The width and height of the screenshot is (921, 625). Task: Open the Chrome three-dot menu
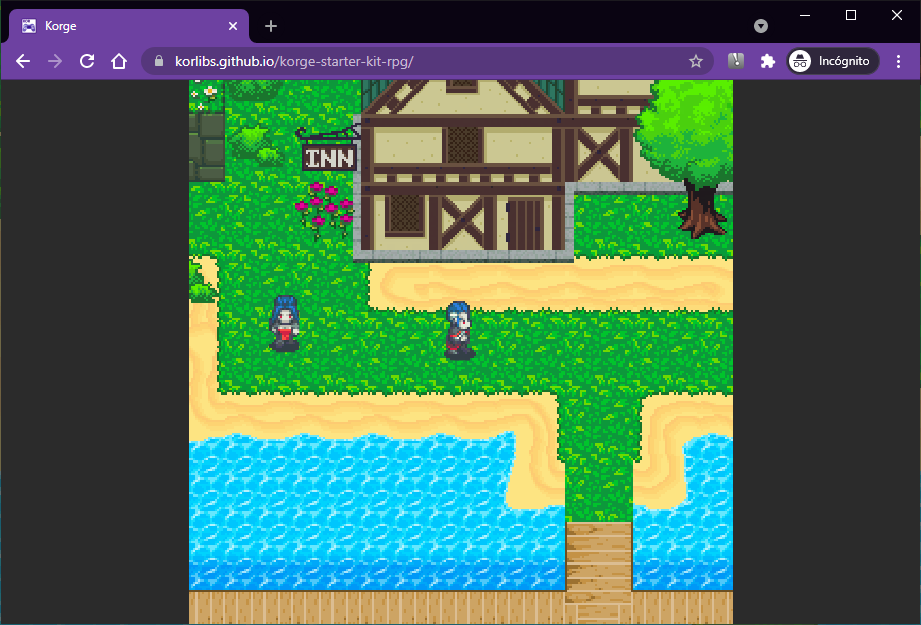898,61
